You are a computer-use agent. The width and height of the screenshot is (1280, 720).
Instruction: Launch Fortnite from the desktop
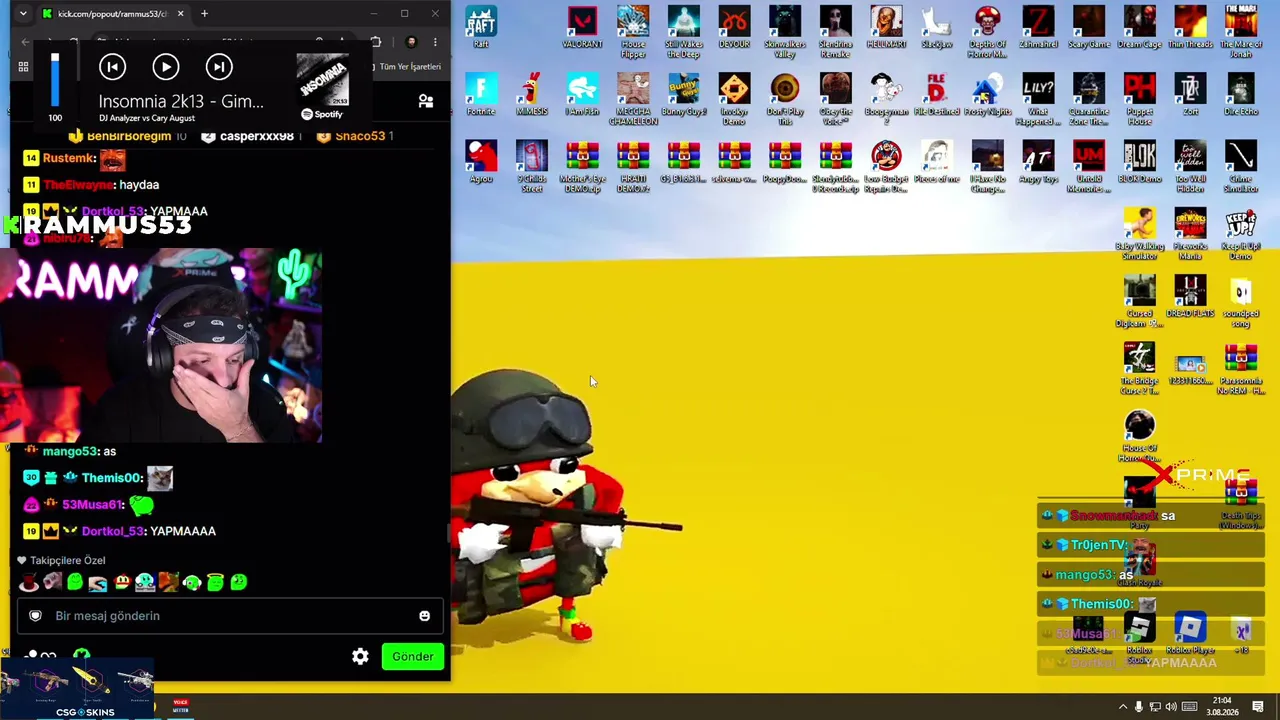481,94
